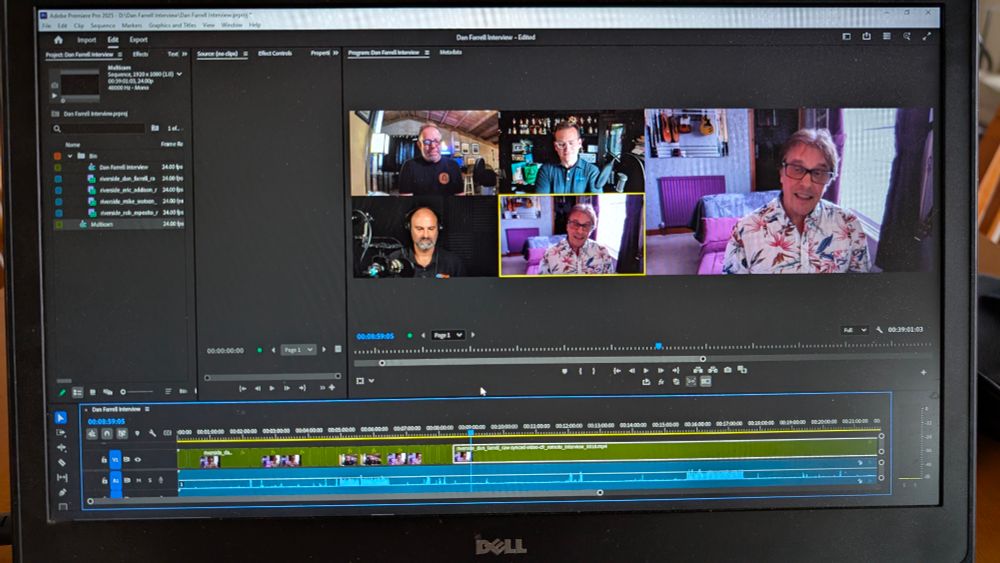Solo the A1 audio track

(150, 480)
